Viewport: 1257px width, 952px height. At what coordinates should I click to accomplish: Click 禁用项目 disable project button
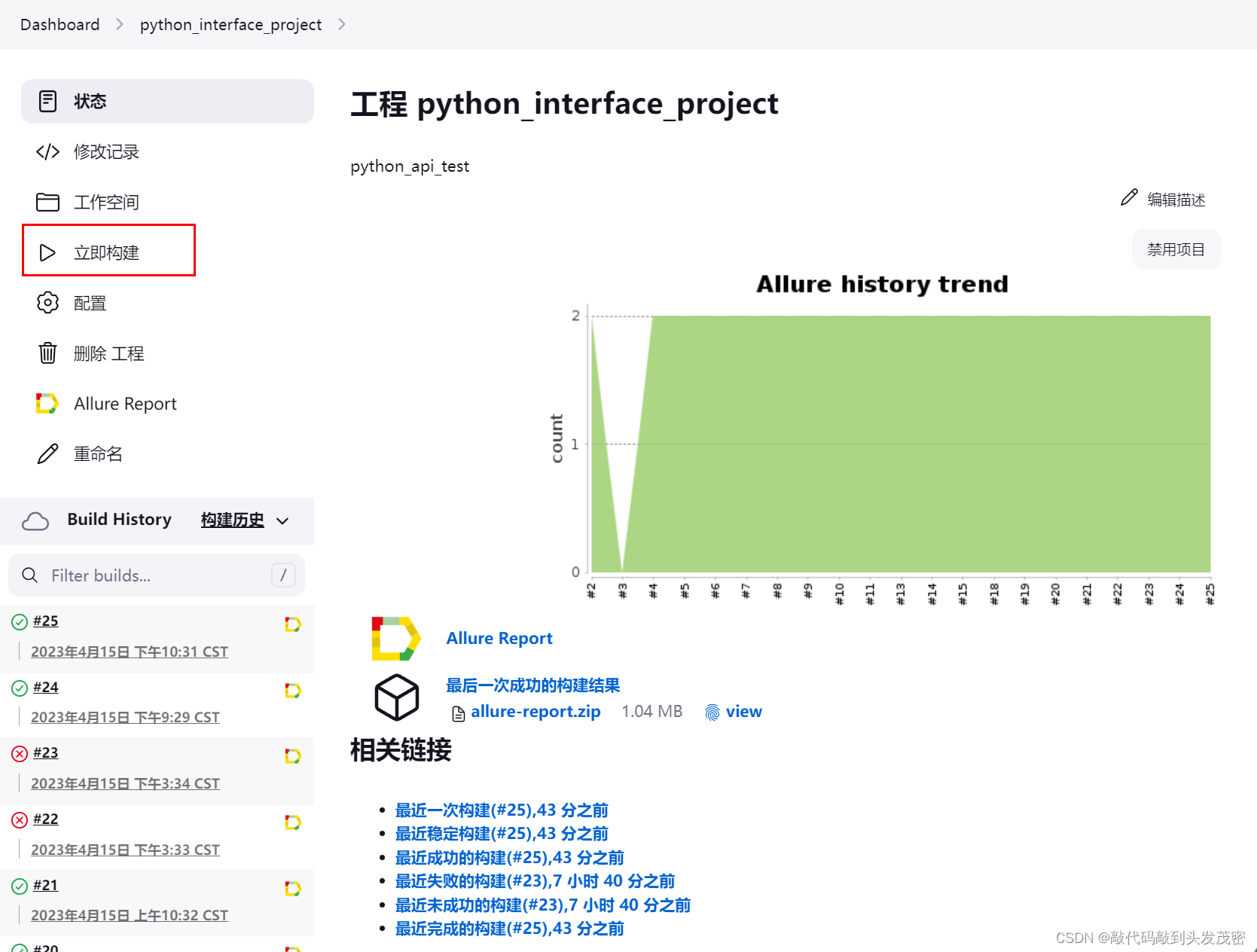click(1176, 249)
